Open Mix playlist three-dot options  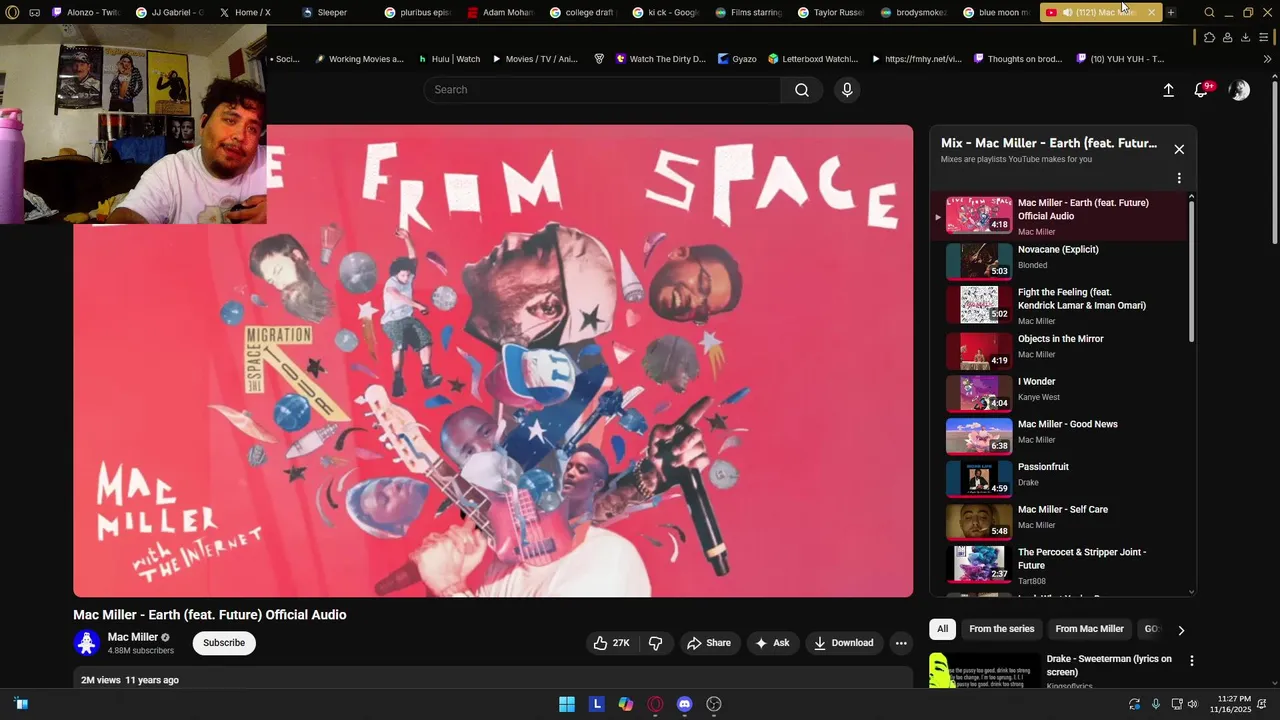[x=1179, y=178]
